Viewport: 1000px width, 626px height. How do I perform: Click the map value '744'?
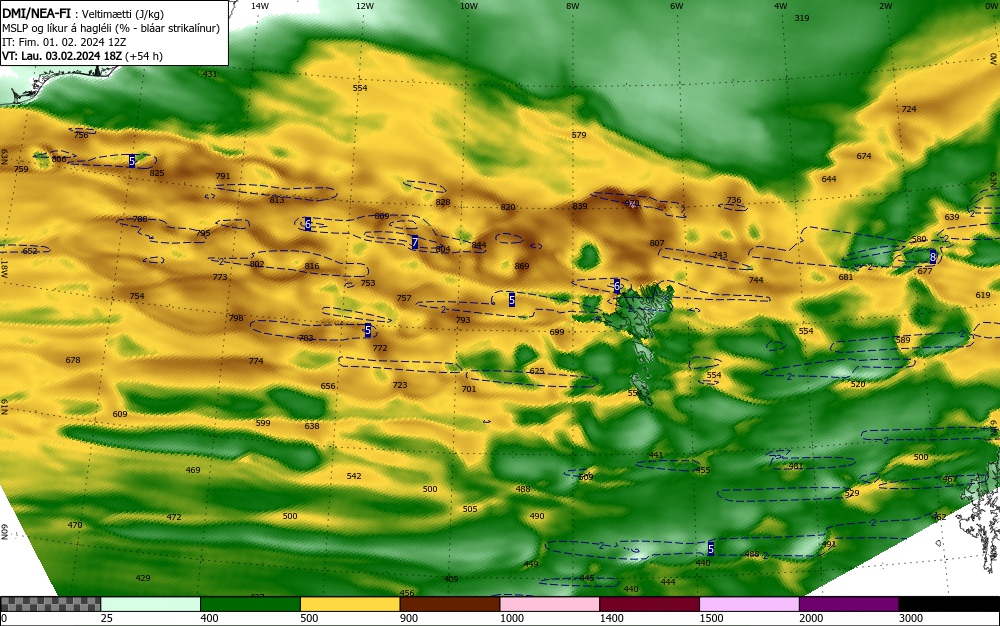click(x=756, y=280)
